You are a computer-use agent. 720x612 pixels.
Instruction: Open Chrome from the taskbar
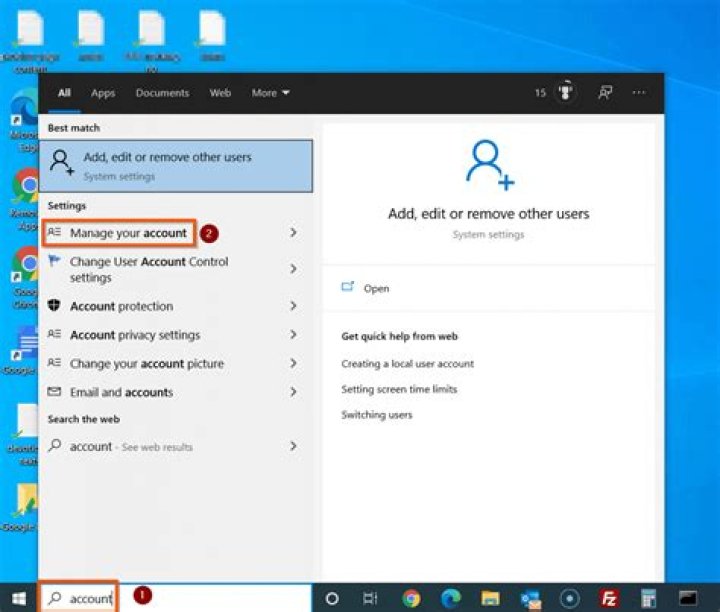point(411,598)
